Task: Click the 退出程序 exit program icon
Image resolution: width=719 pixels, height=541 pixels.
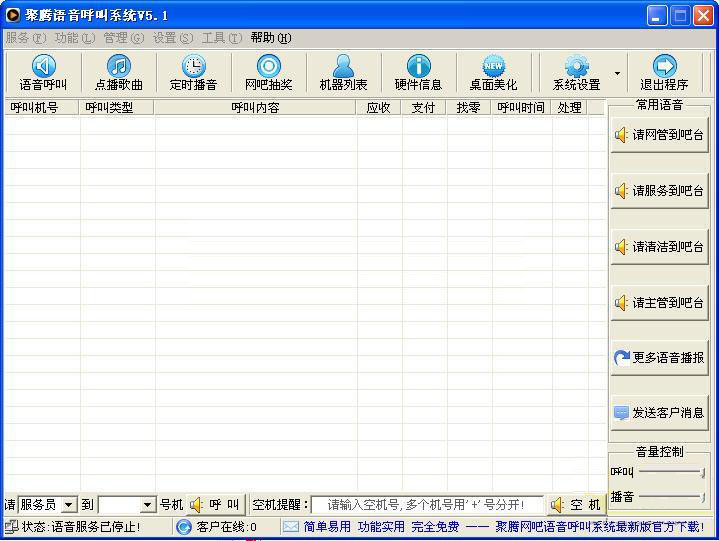Action: coord(664,73)
